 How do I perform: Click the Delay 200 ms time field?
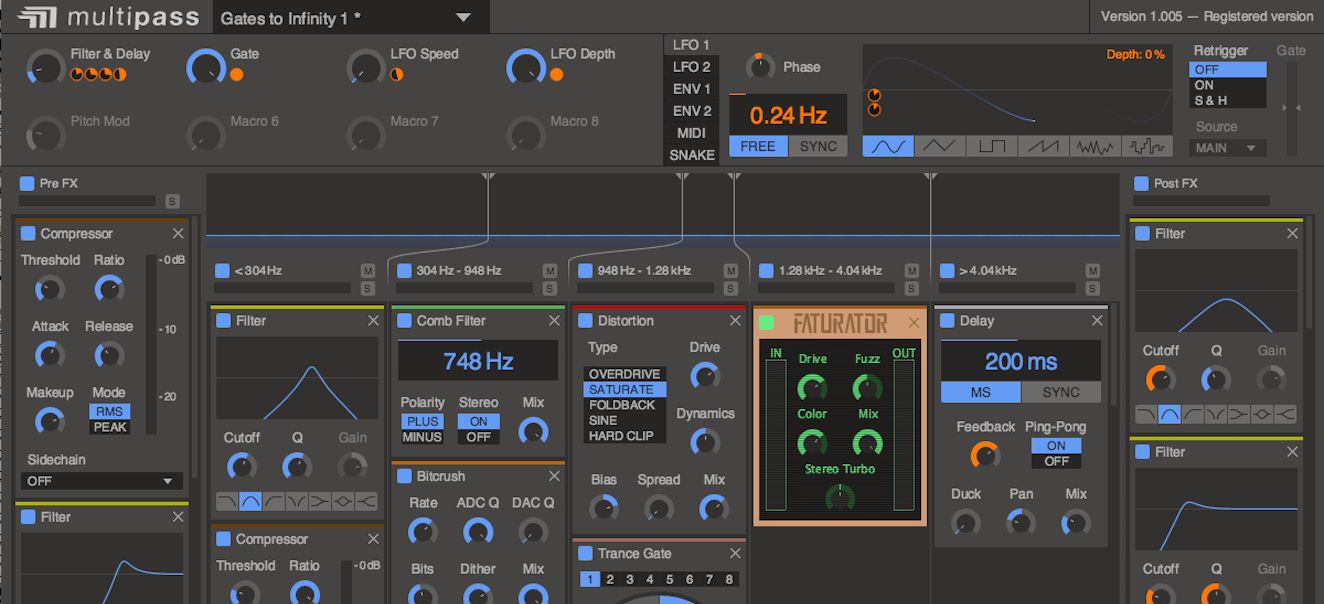[x=1021, y=362]
